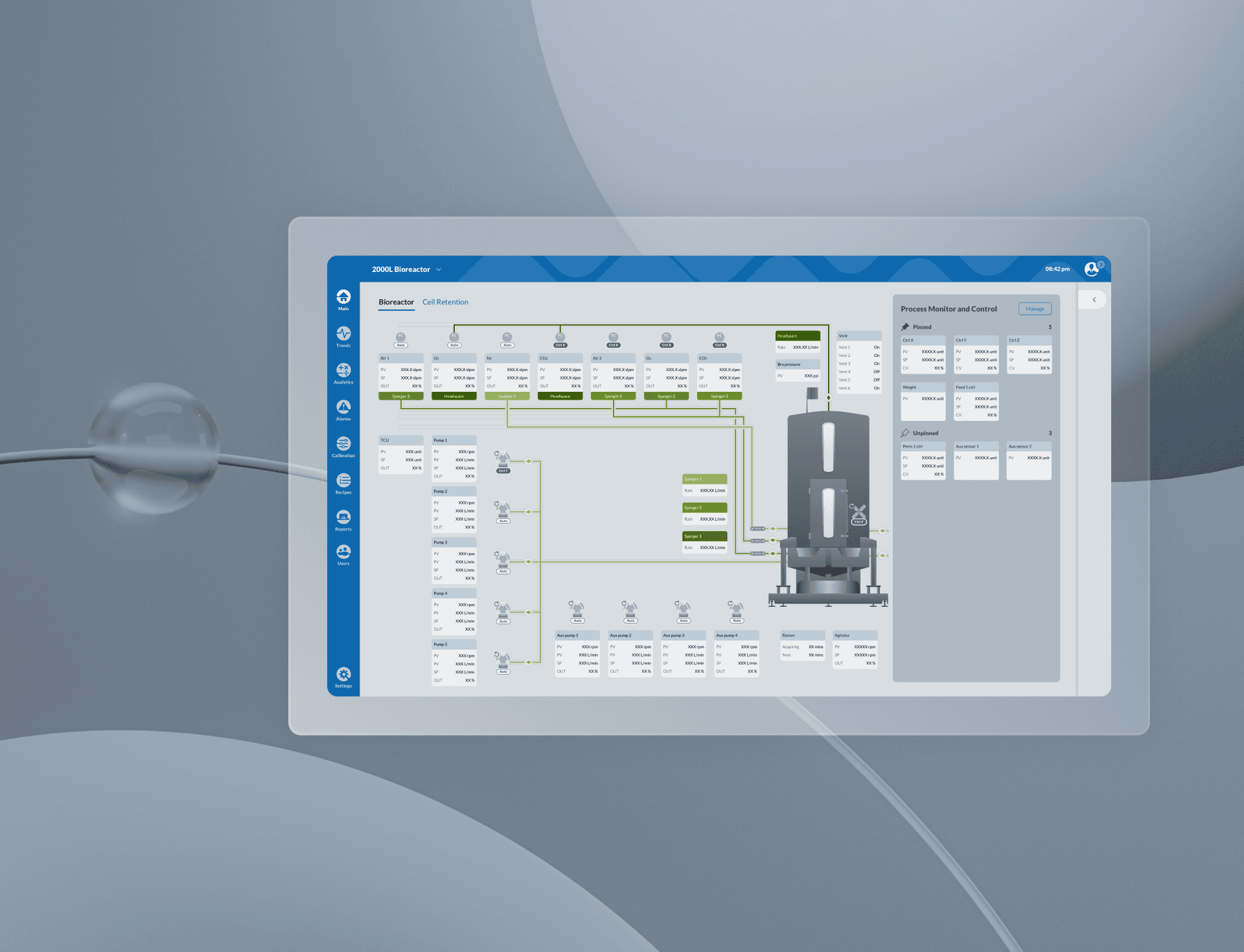The width and height of the screenshot is (1244, 952).
Task: Switch to the Cell Retention tab
Action: pos(445,302)
